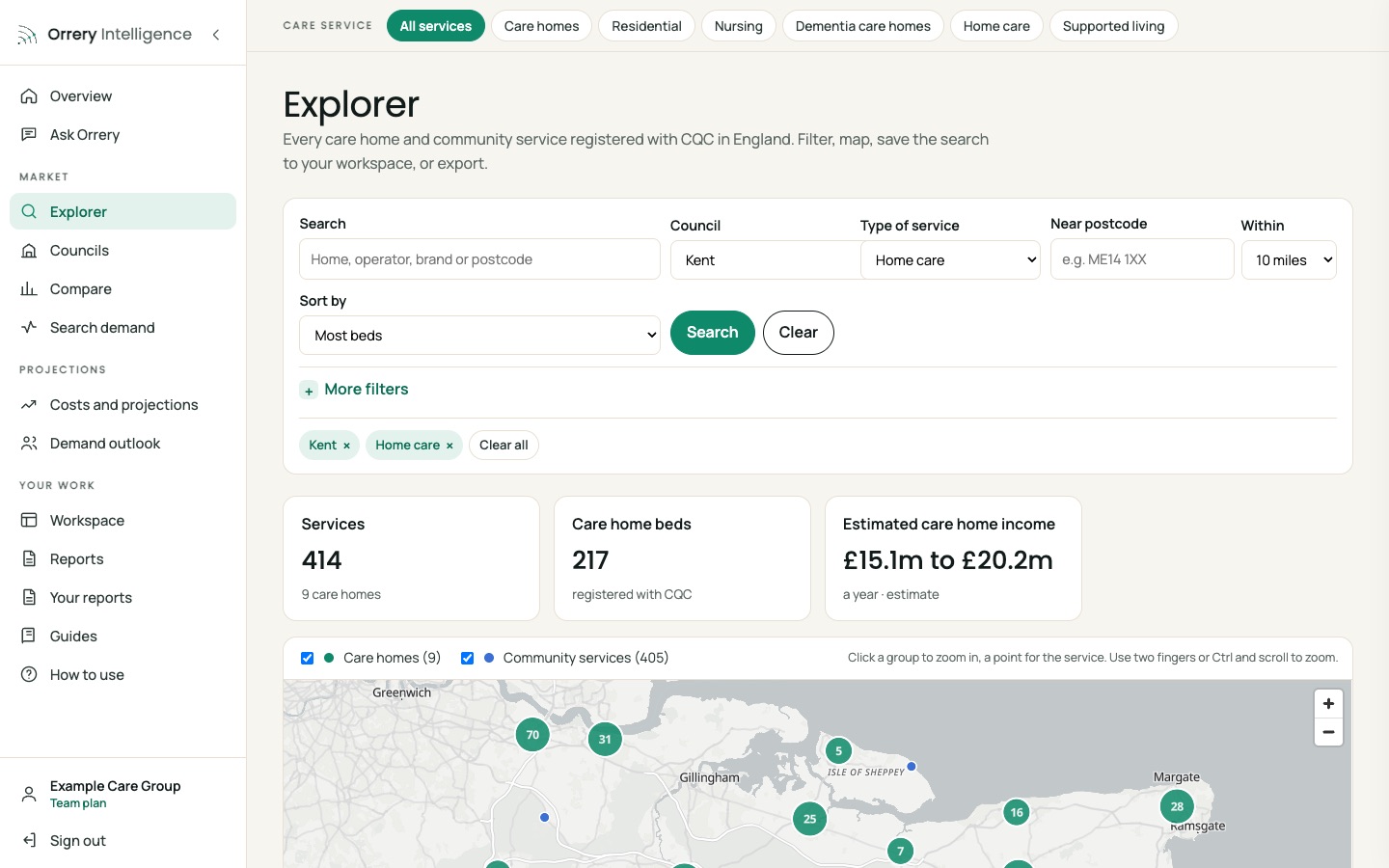Focus the Near postcode field
Image resolution: width=1389 pixels, height=868 pixels.
[x=1142, y=259]
